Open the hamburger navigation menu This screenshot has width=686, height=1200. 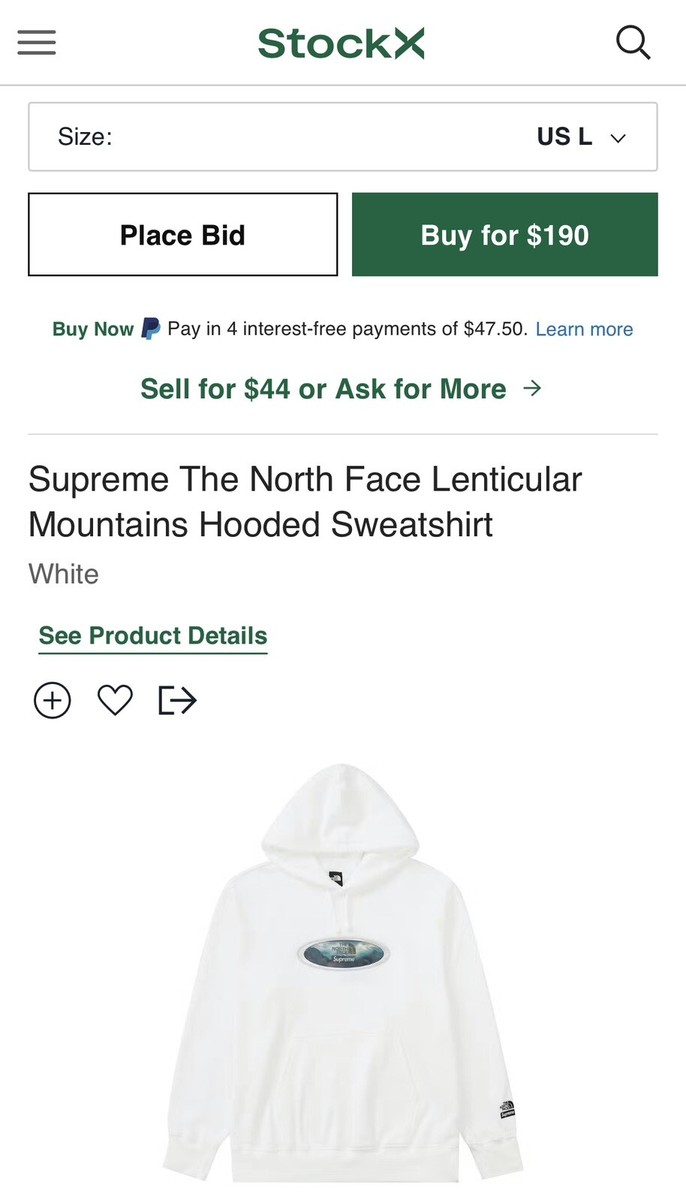[36, 43]
